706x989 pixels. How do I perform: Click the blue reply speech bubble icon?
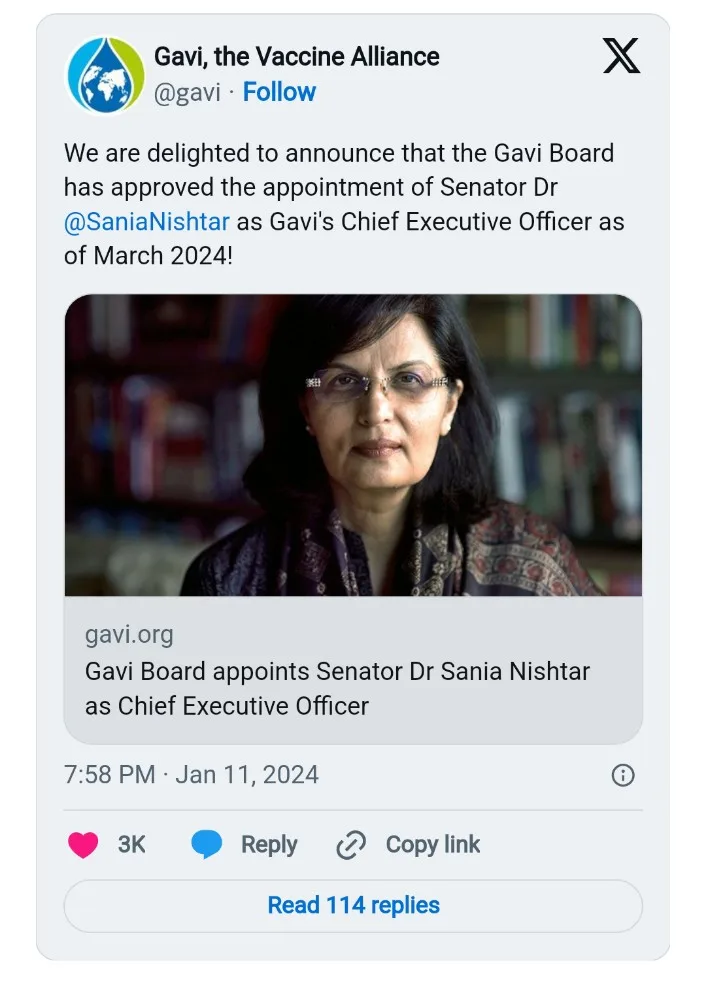[207, 845]
